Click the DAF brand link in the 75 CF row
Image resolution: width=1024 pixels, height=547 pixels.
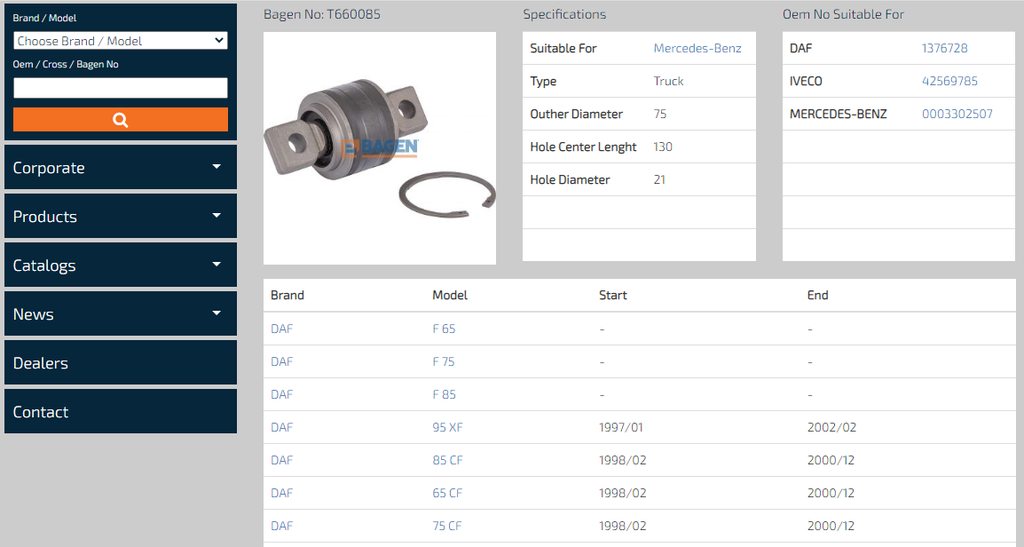click(281, 525)
